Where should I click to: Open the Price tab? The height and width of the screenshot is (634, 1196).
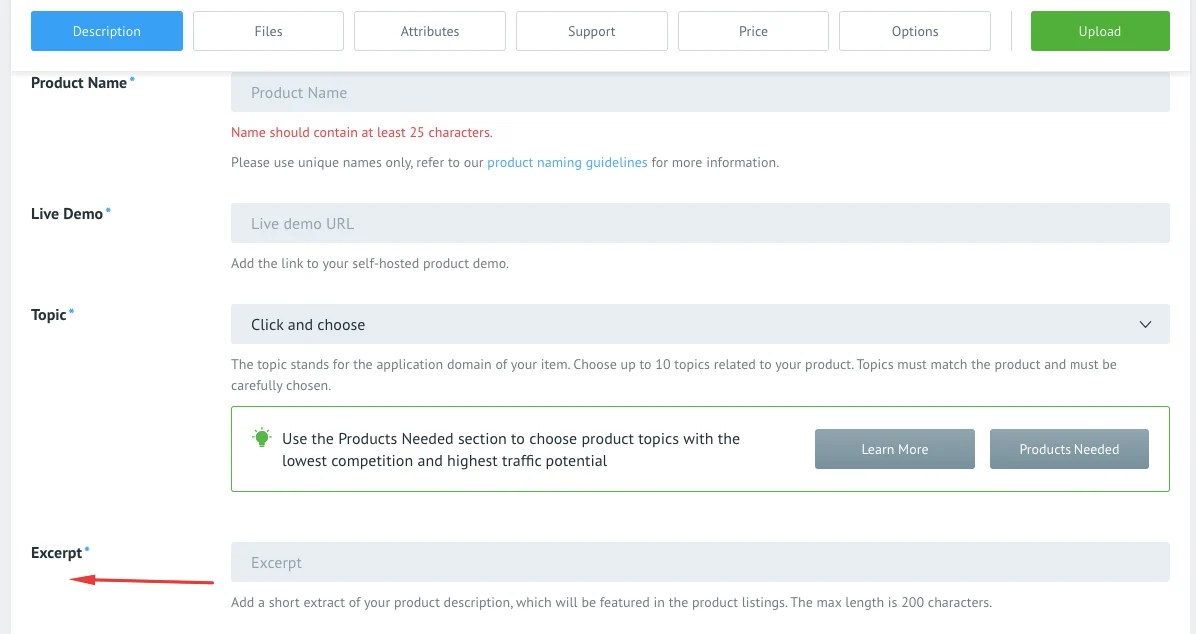pos(753,31)
